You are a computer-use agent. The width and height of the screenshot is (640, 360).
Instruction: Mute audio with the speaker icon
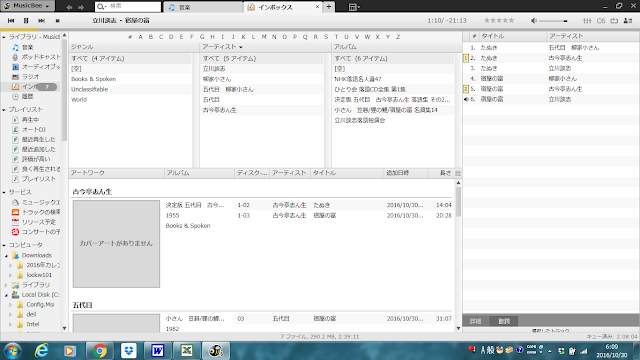(534, 20)
